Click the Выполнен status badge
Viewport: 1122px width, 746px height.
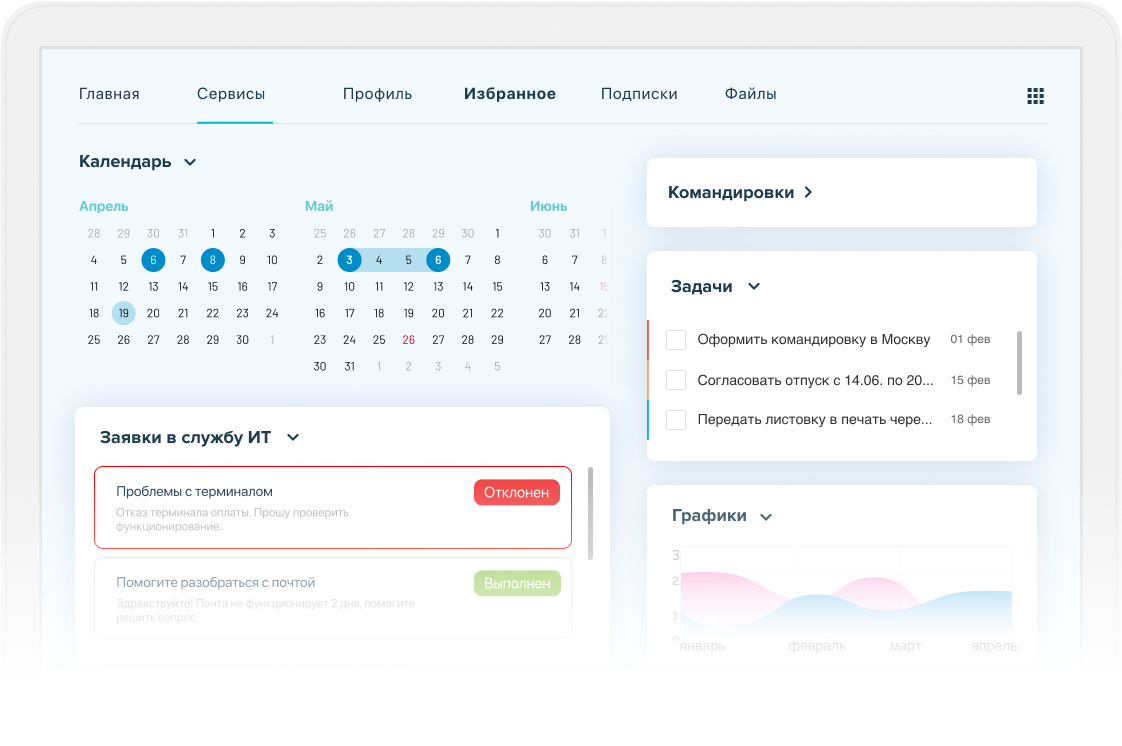(x=516, y=583)
